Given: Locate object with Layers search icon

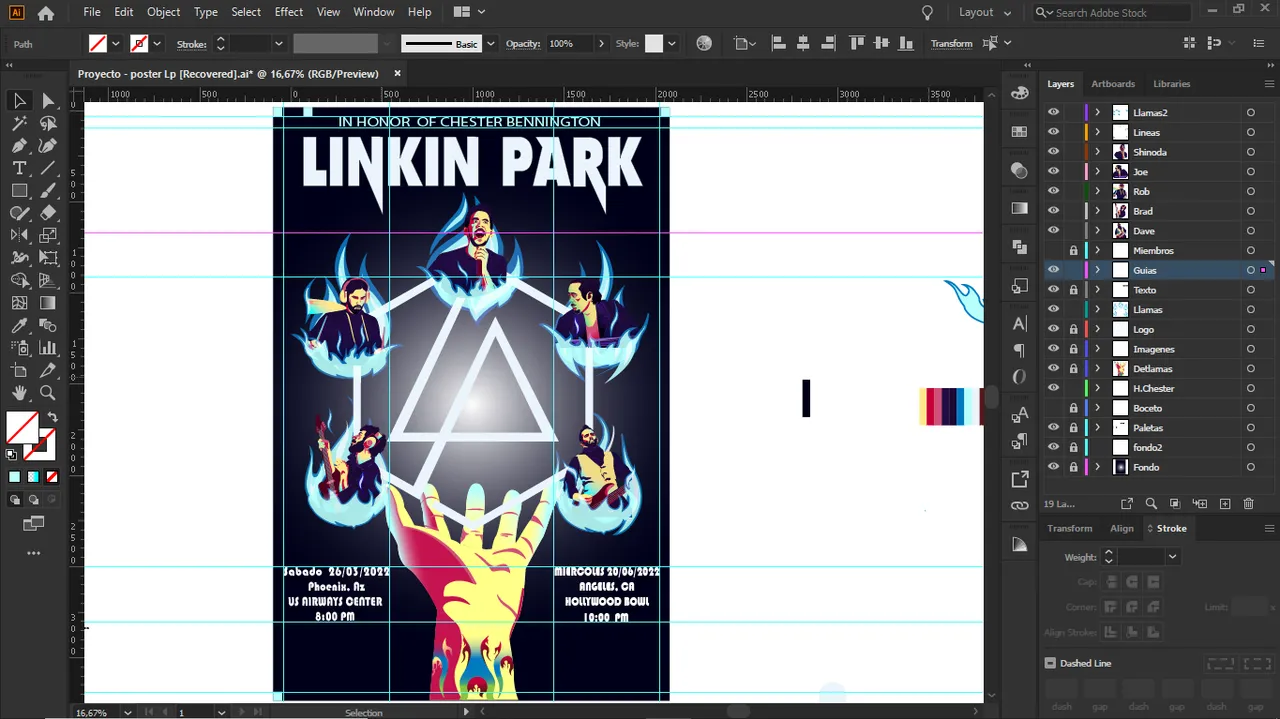Looking at the screenshot, I should click(1151, 504).
